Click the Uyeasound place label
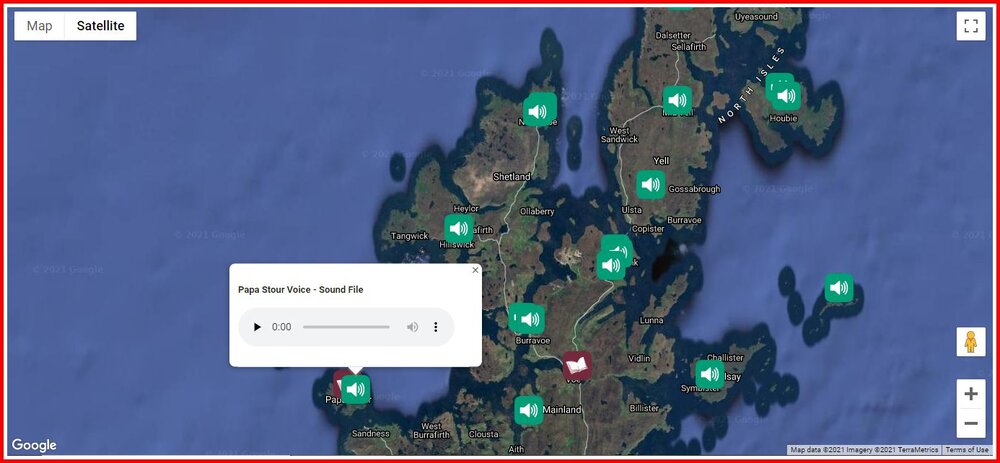 (756, 17)
